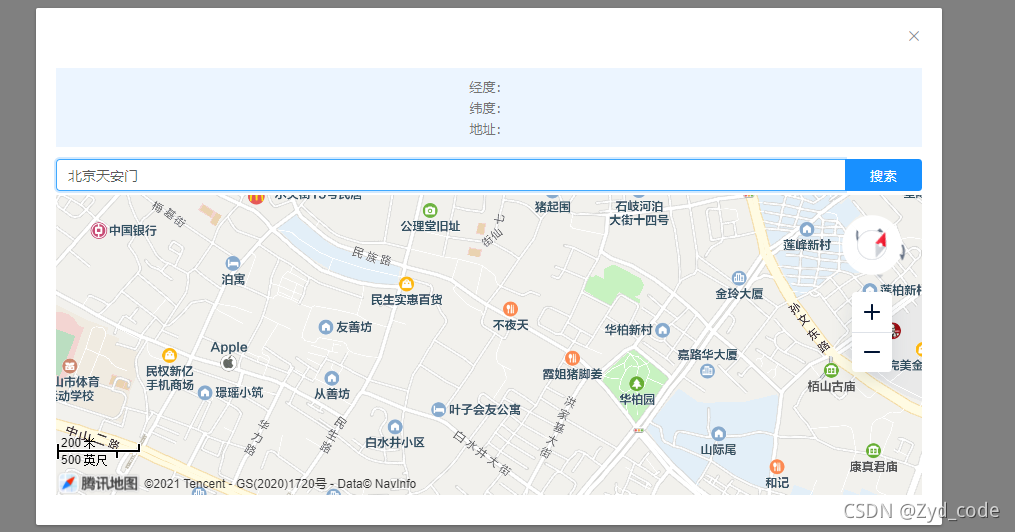The image size is (1015, 532).
Task: Click the 孙文东路 road label
Action: pyautogui.click(x=809, y=328)
